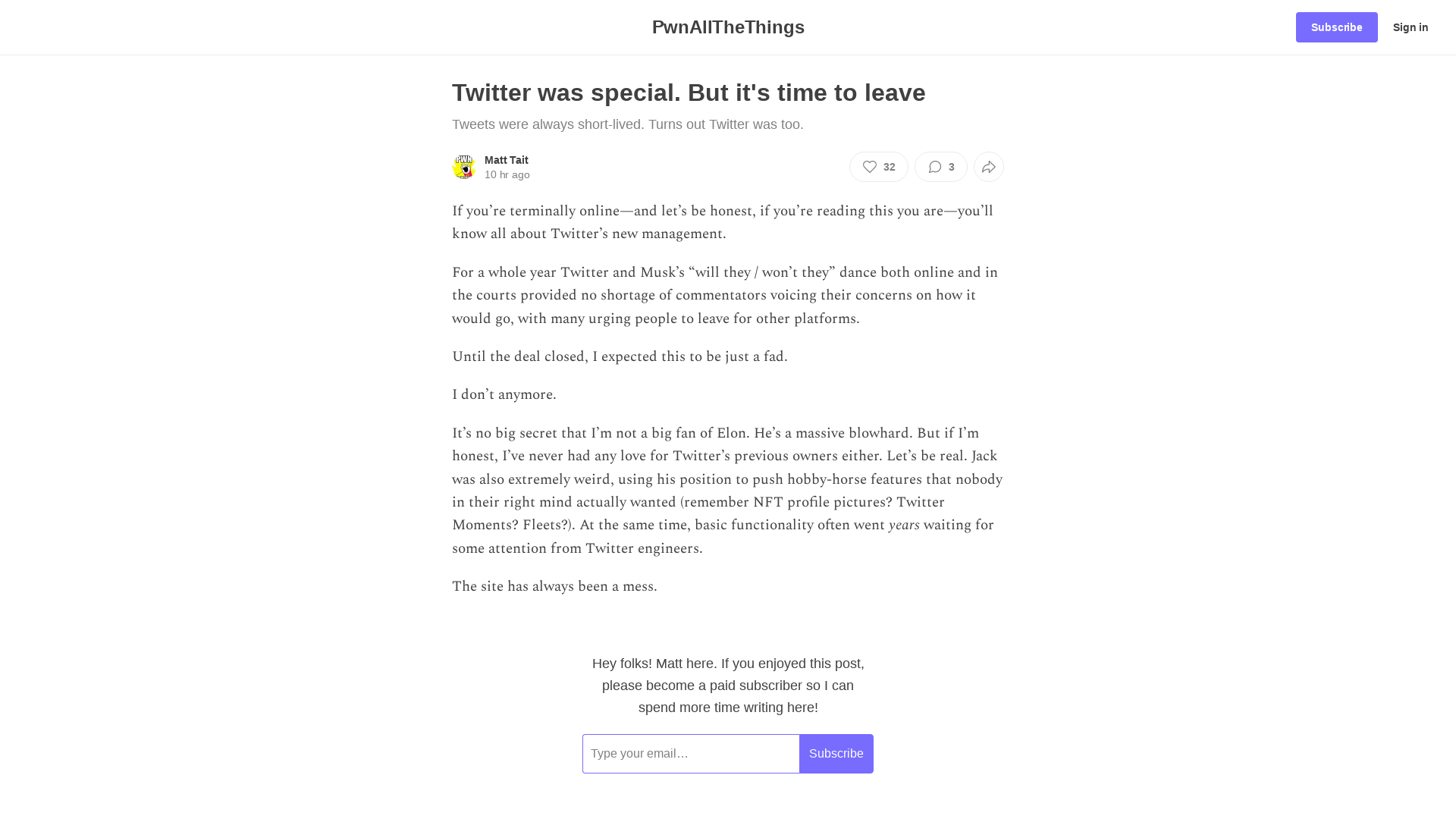Click the 3 comments count
Image resolution: width=1456 pixels, height=819 pixels.
tap(951, 167)
